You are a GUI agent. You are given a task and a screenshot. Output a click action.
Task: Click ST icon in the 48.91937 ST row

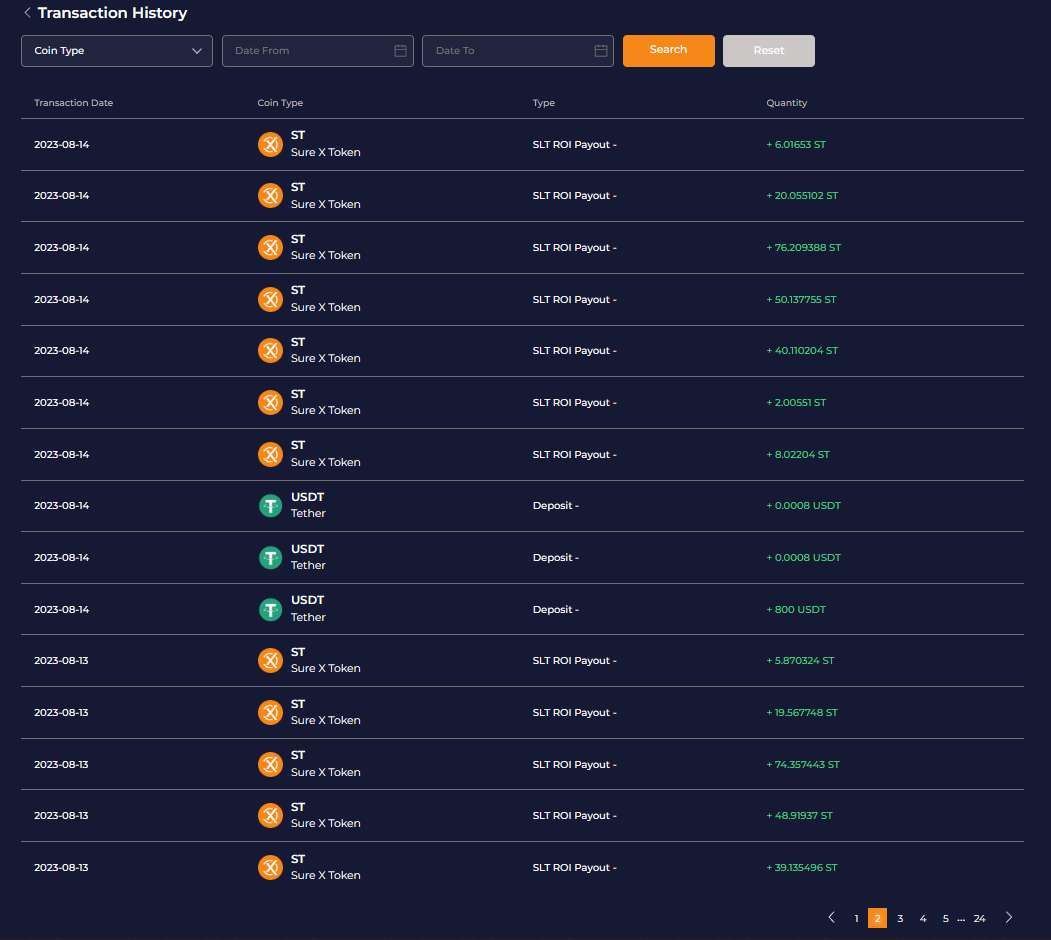270,815
